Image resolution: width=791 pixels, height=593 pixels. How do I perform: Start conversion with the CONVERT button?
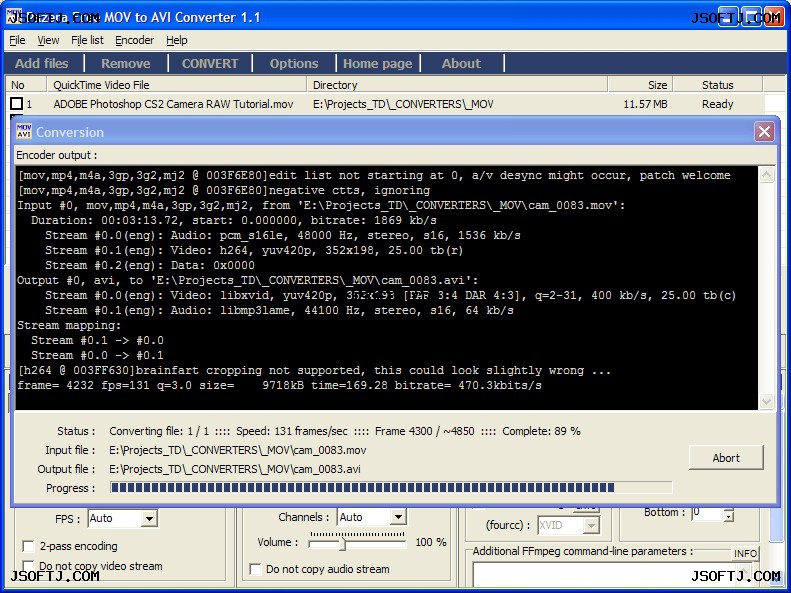click(x=210, y=64)
